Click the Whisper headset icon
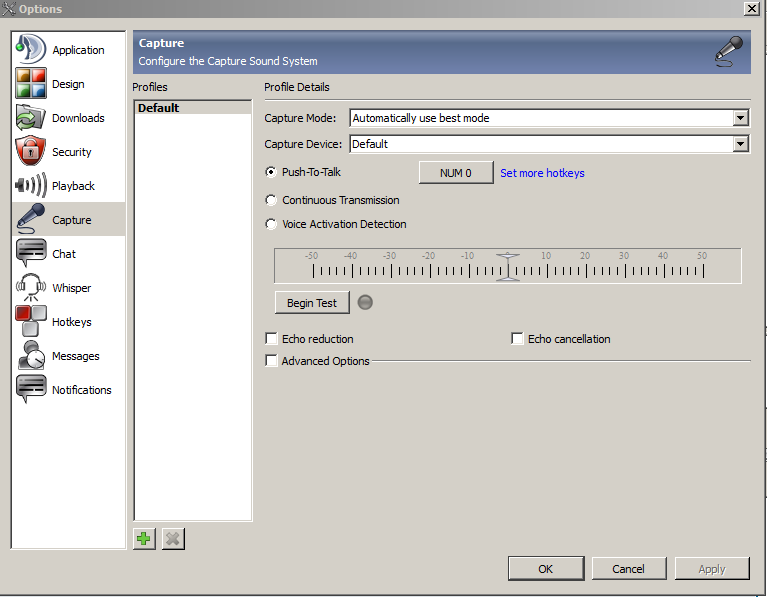The width and height of the screenshot is (767, 597). [x=31, y=287]
